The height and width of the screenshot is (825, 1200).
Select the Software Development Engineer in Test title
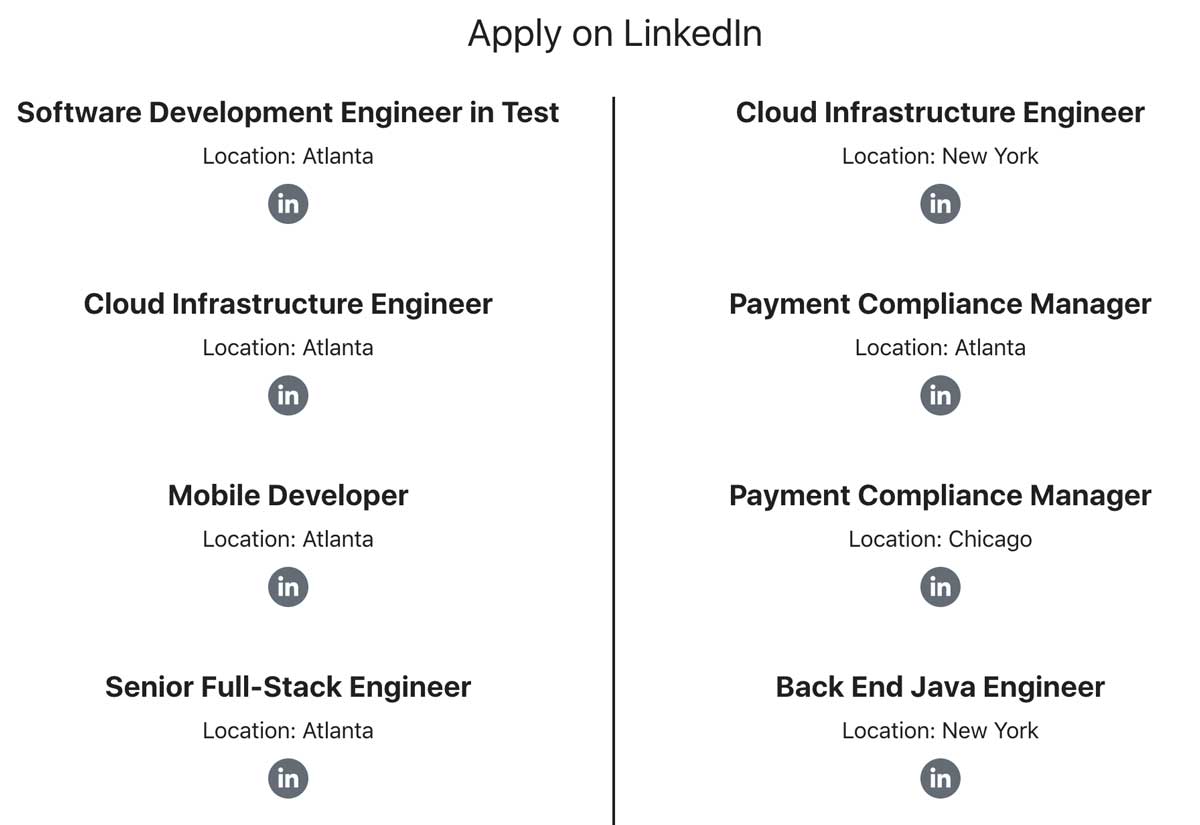coord(288,113)
